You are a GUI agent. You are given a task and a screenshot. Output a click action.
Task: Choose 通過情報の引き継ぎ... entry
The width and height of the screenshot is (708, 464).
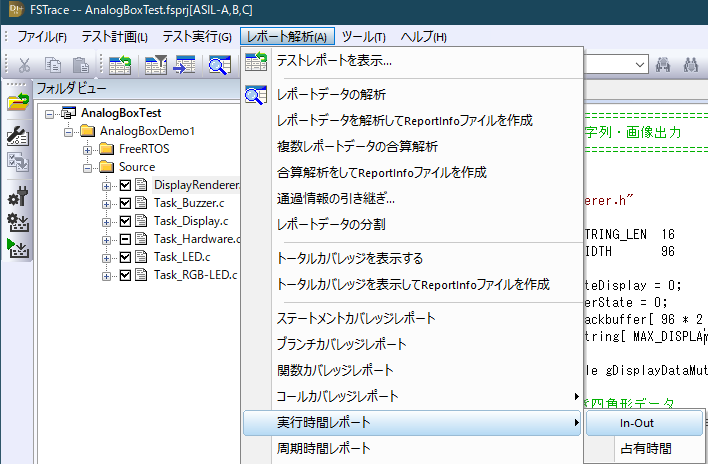click(x=412, y=199)
